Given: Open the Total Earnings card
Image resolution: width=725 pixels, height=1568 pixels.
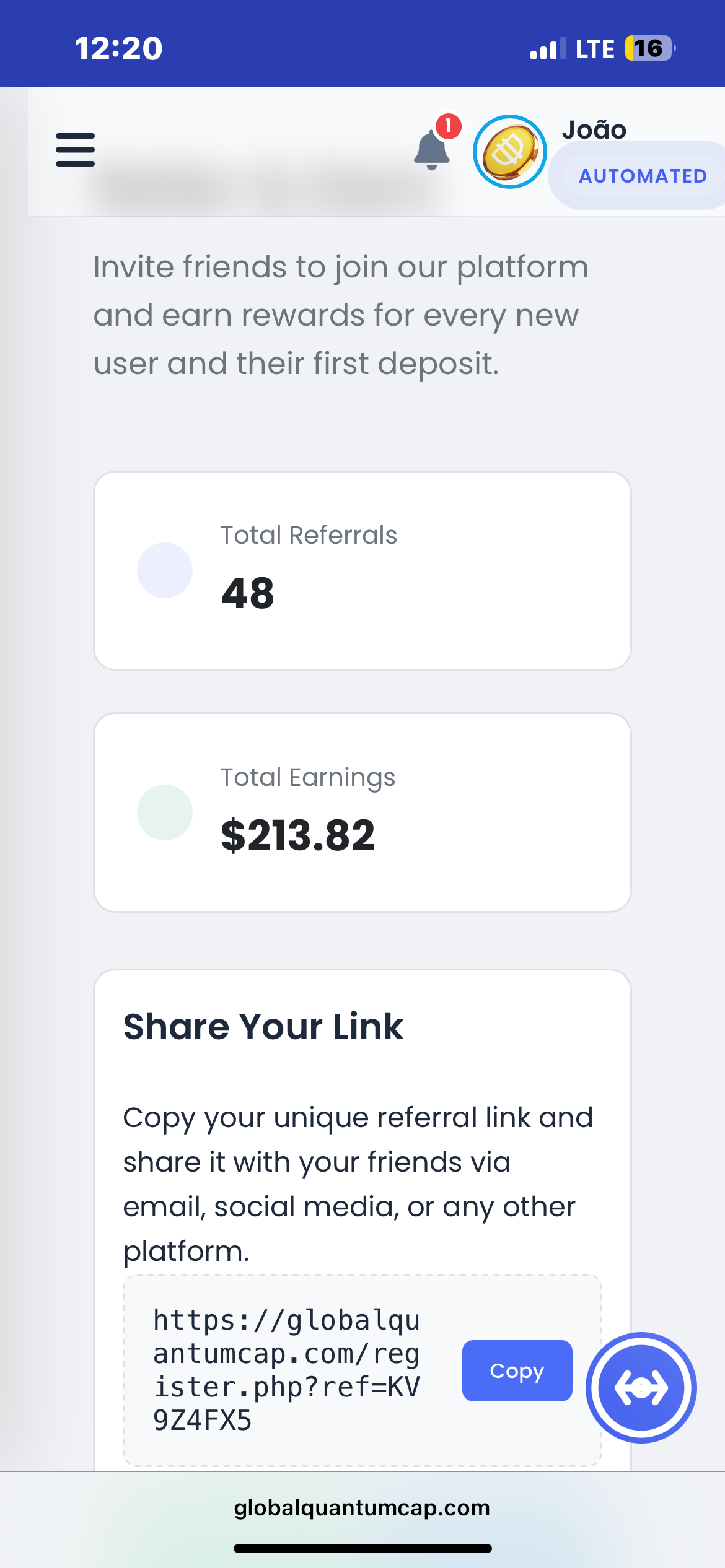Looking at the screenshot, I should 362,812.
